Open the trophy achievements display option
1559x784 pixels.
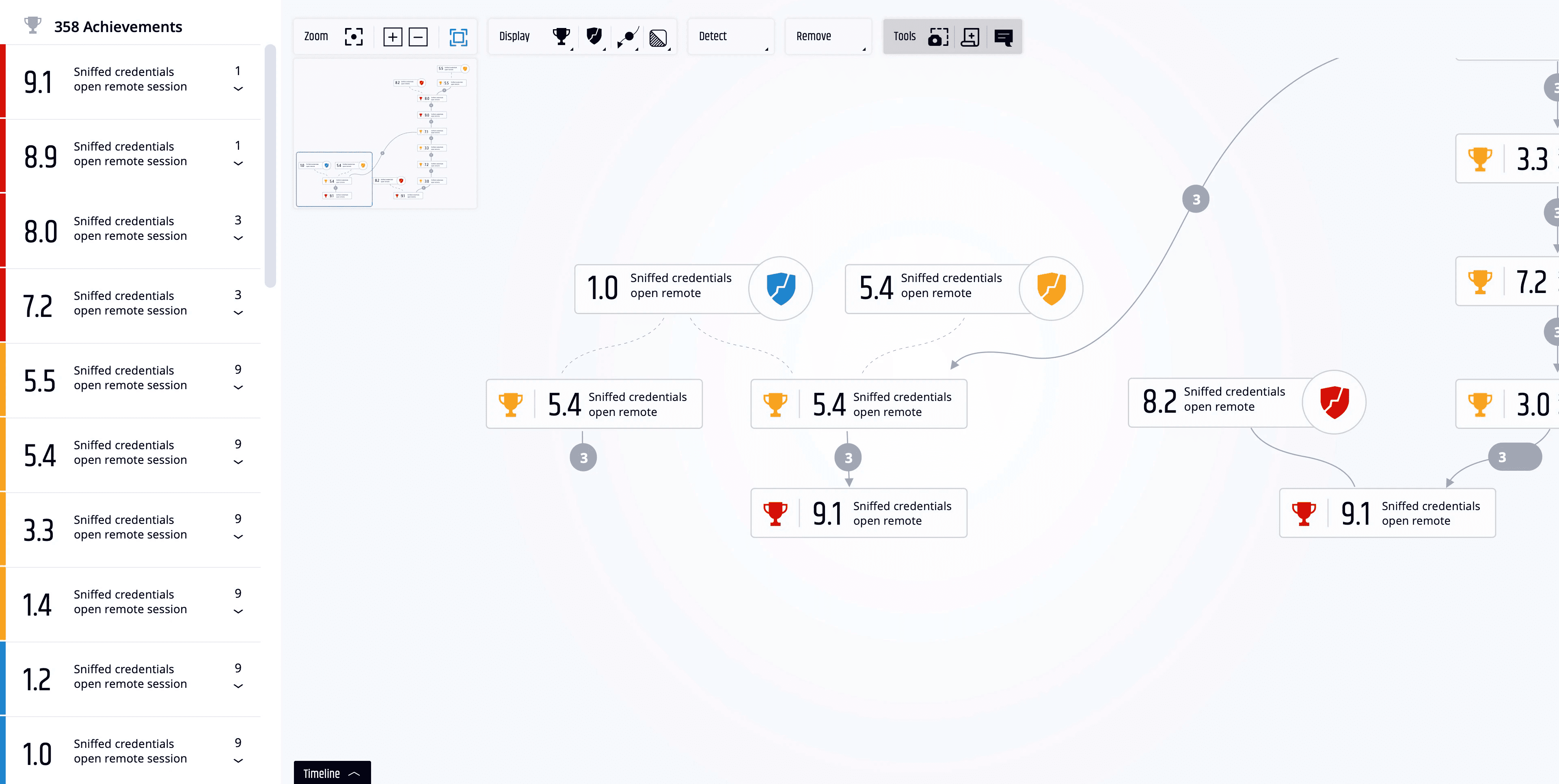[x=561, y=36]
